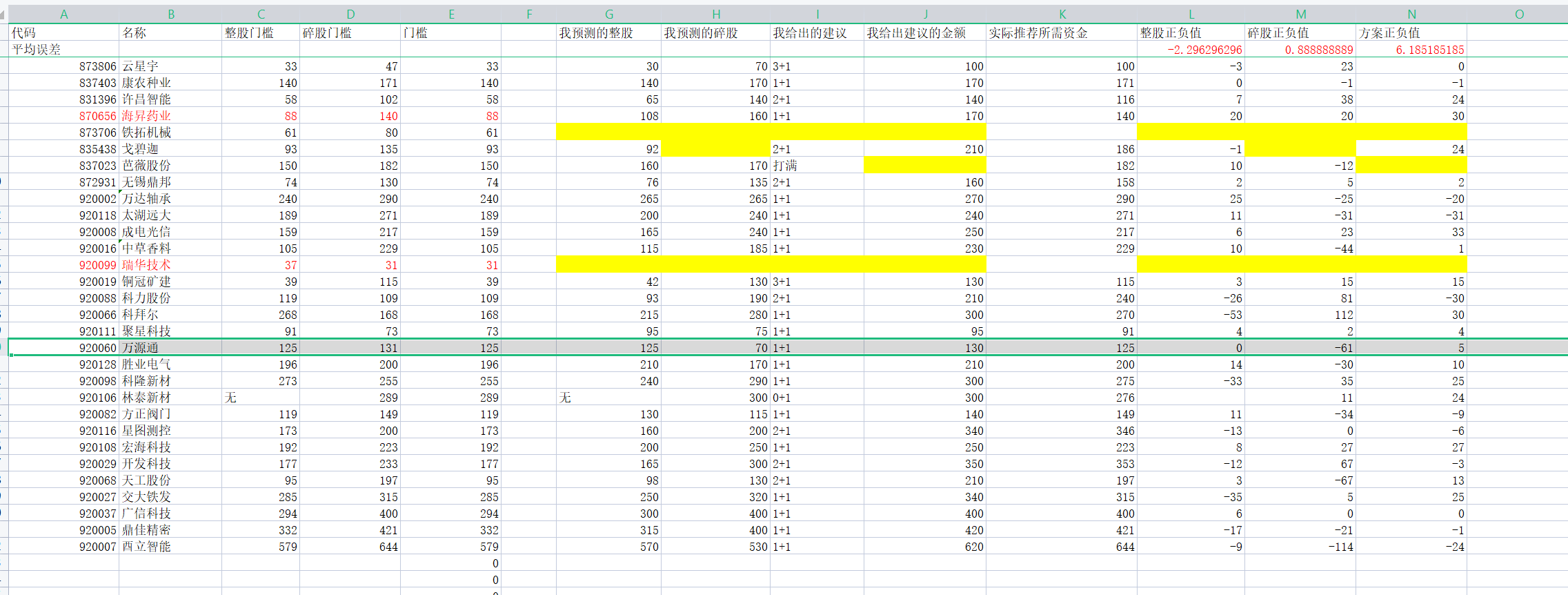Select column K header
This screenshot has height=595, width=1568.
[x=1062, y=14]
